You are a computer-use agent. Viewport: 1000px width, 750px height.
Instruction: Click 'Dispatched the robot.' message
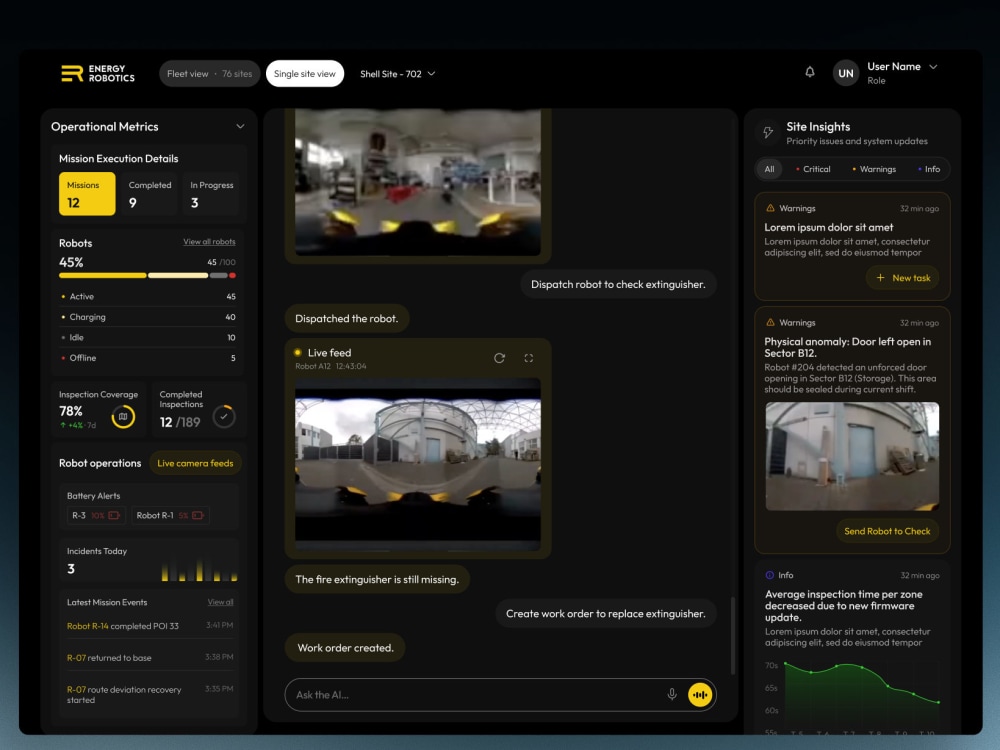click(346, 318)
